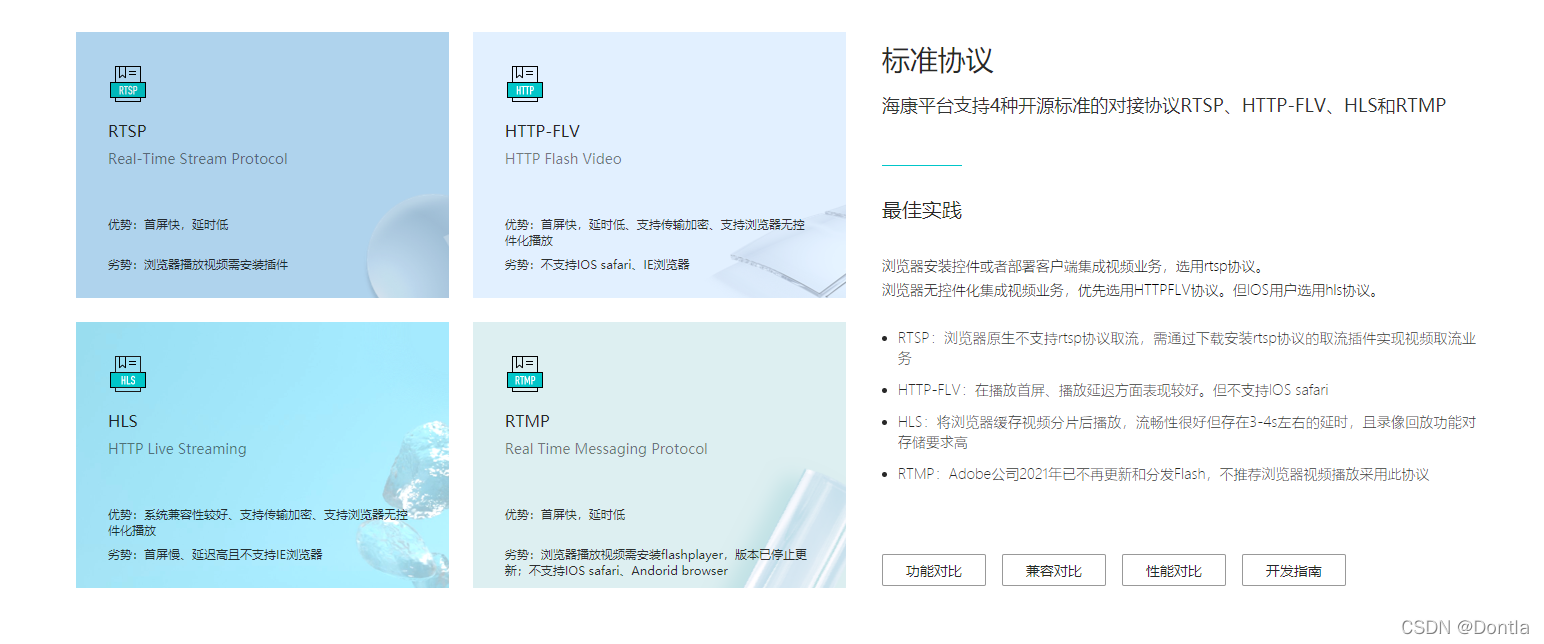Image resolution: width=1544 pixels, height=644 pixels.
Task: Open the HLS protocol card
Action: [262, 455]
